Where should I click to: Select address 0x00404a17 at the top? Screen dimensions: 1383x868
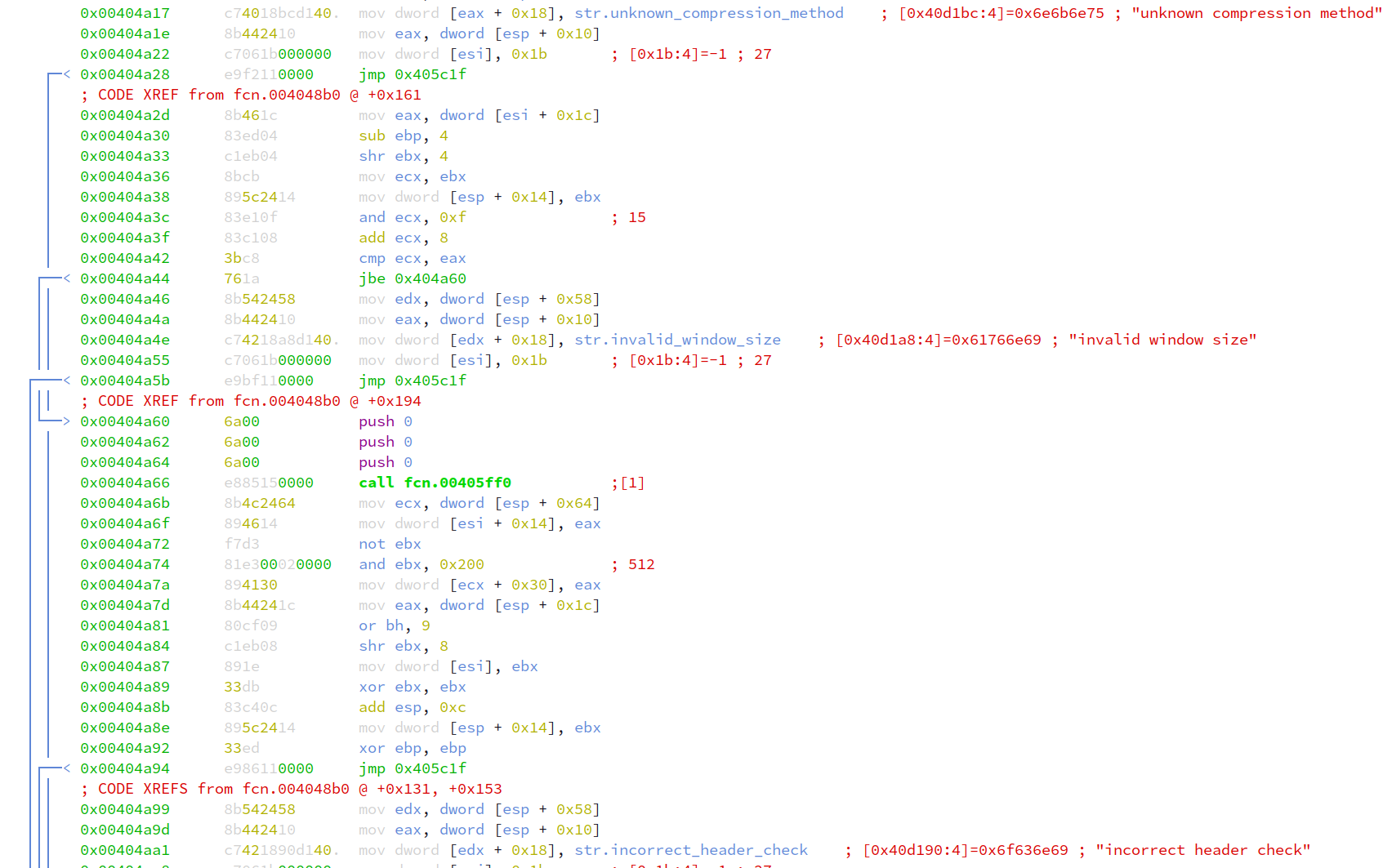pos(124,12)
